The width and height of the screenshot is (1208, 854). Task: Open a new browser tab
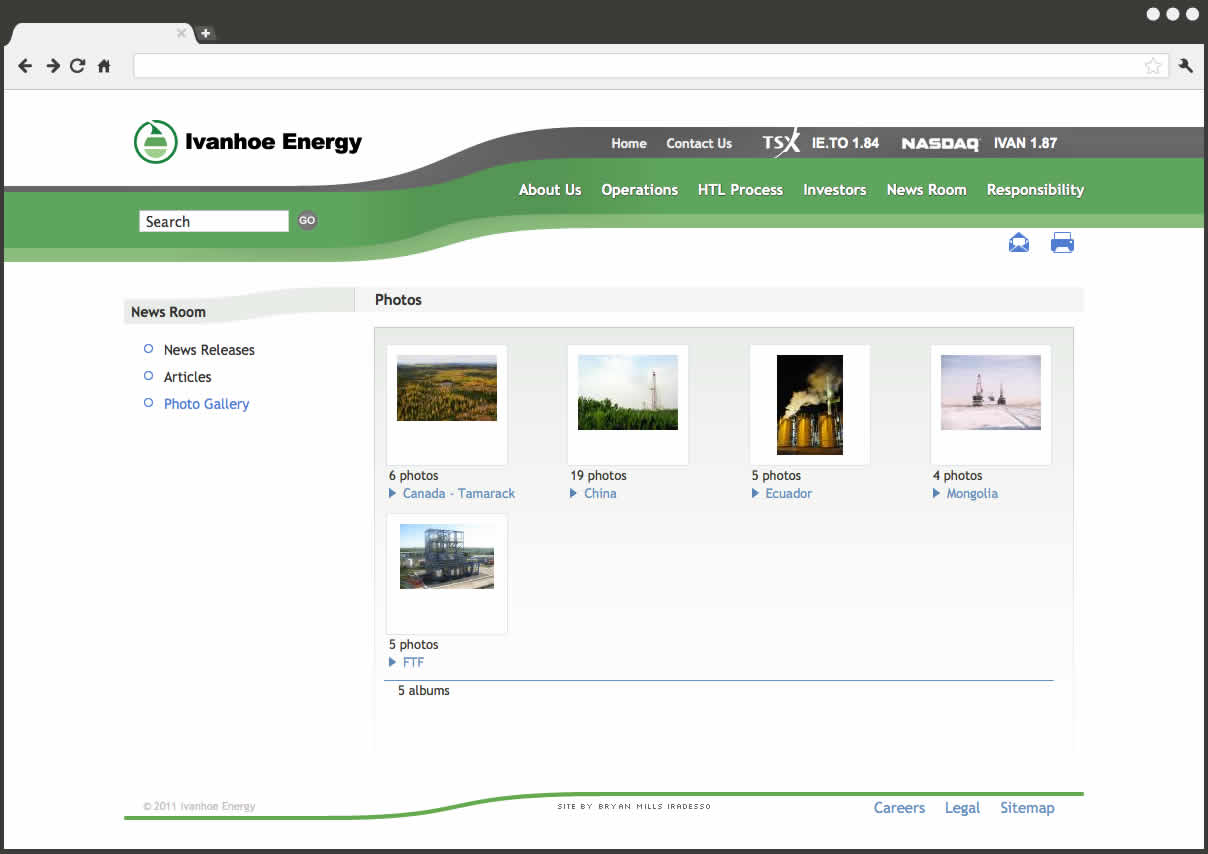pos(205,33)
